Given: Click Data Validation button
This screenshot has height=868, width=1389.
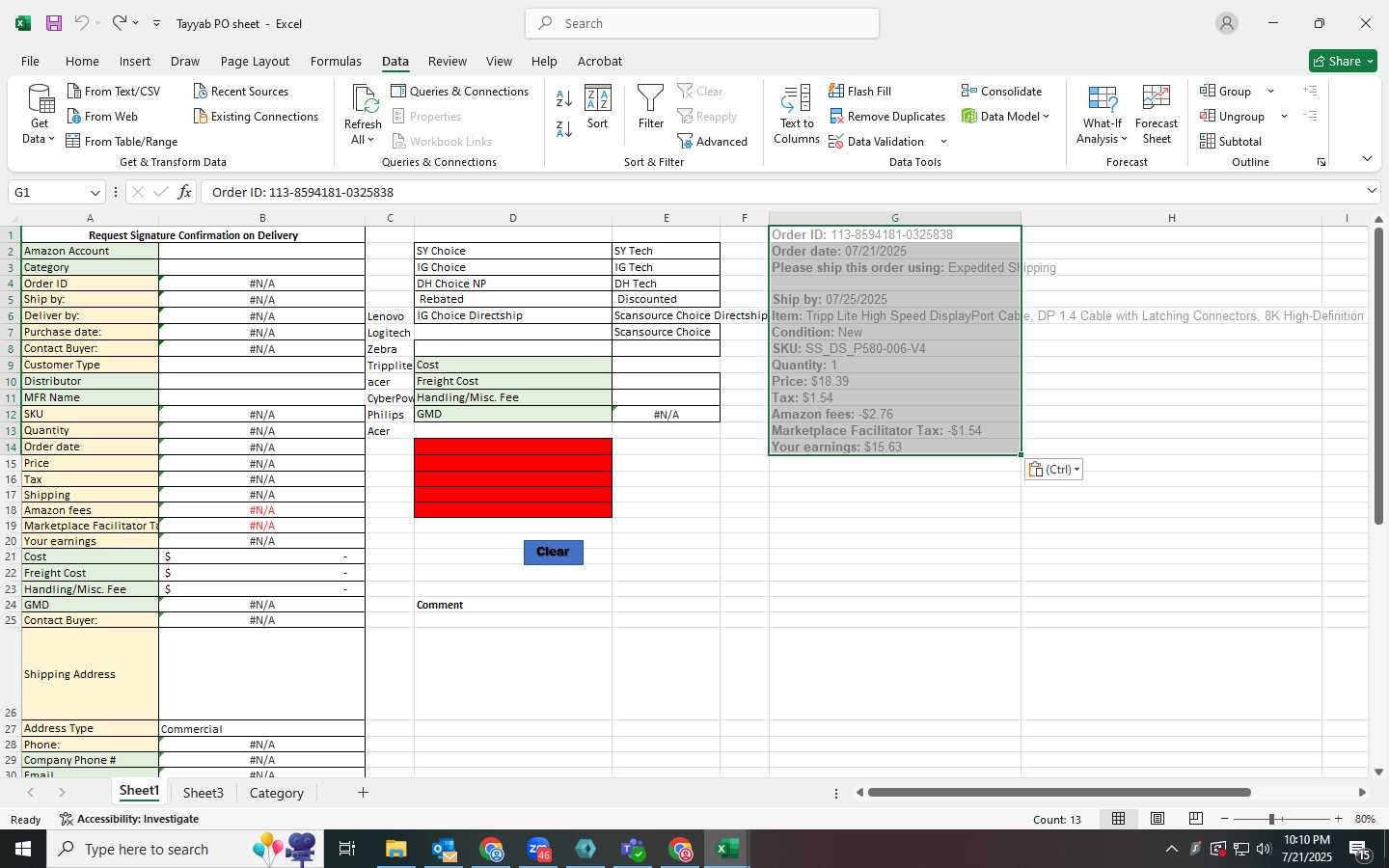Looking at the screenshot, I should click(877, 141).
